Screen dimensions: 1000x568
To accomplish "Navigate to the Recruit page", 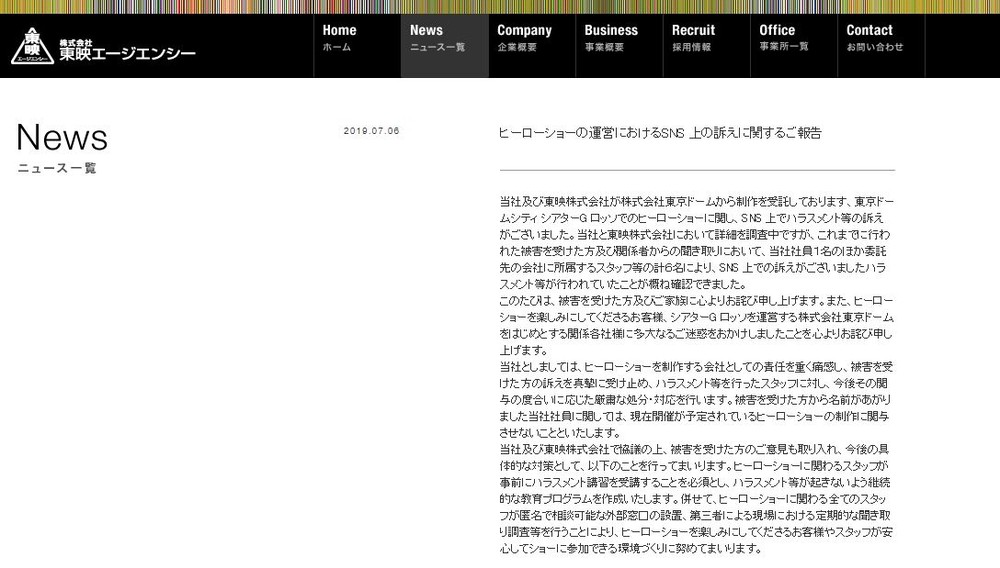I will click(693, 38).
